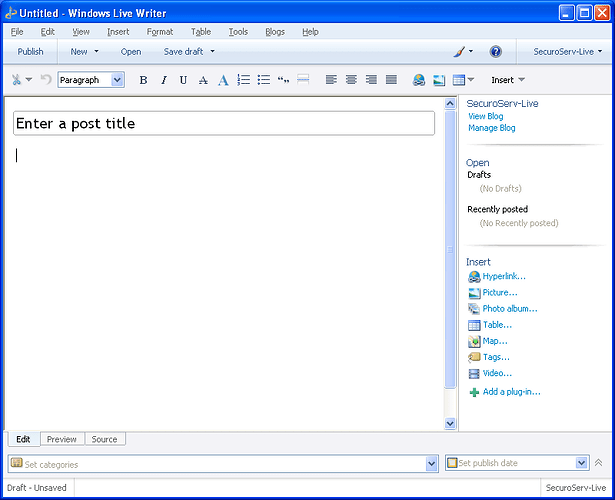615x500 pixels.
Task: Align text left
Action: point(331,80)
